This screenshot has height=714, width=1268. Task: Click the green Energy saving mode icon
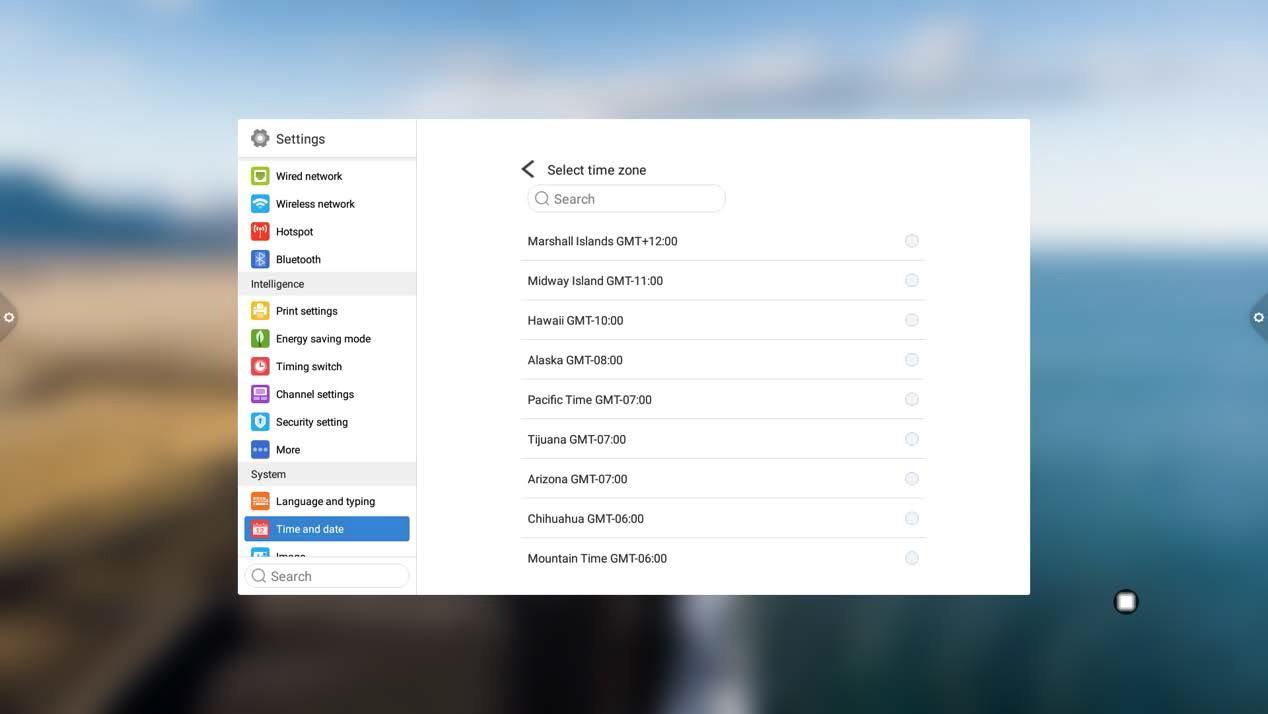click(x=260, y=339)
